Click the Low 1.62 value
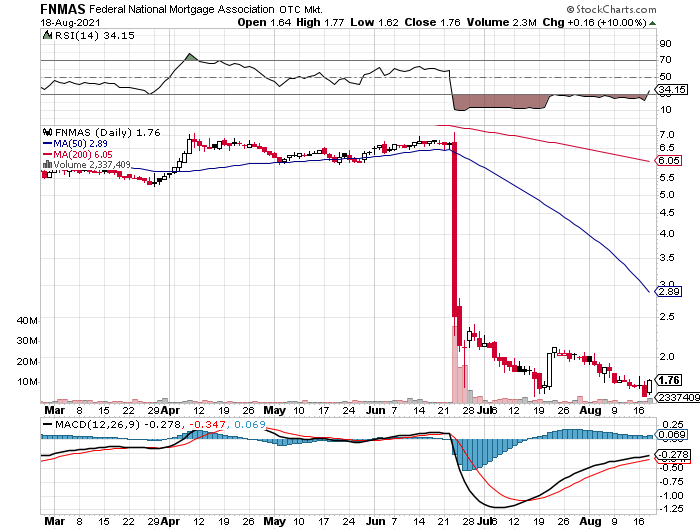Screen dimensions: 700x530 coord(374,22)
